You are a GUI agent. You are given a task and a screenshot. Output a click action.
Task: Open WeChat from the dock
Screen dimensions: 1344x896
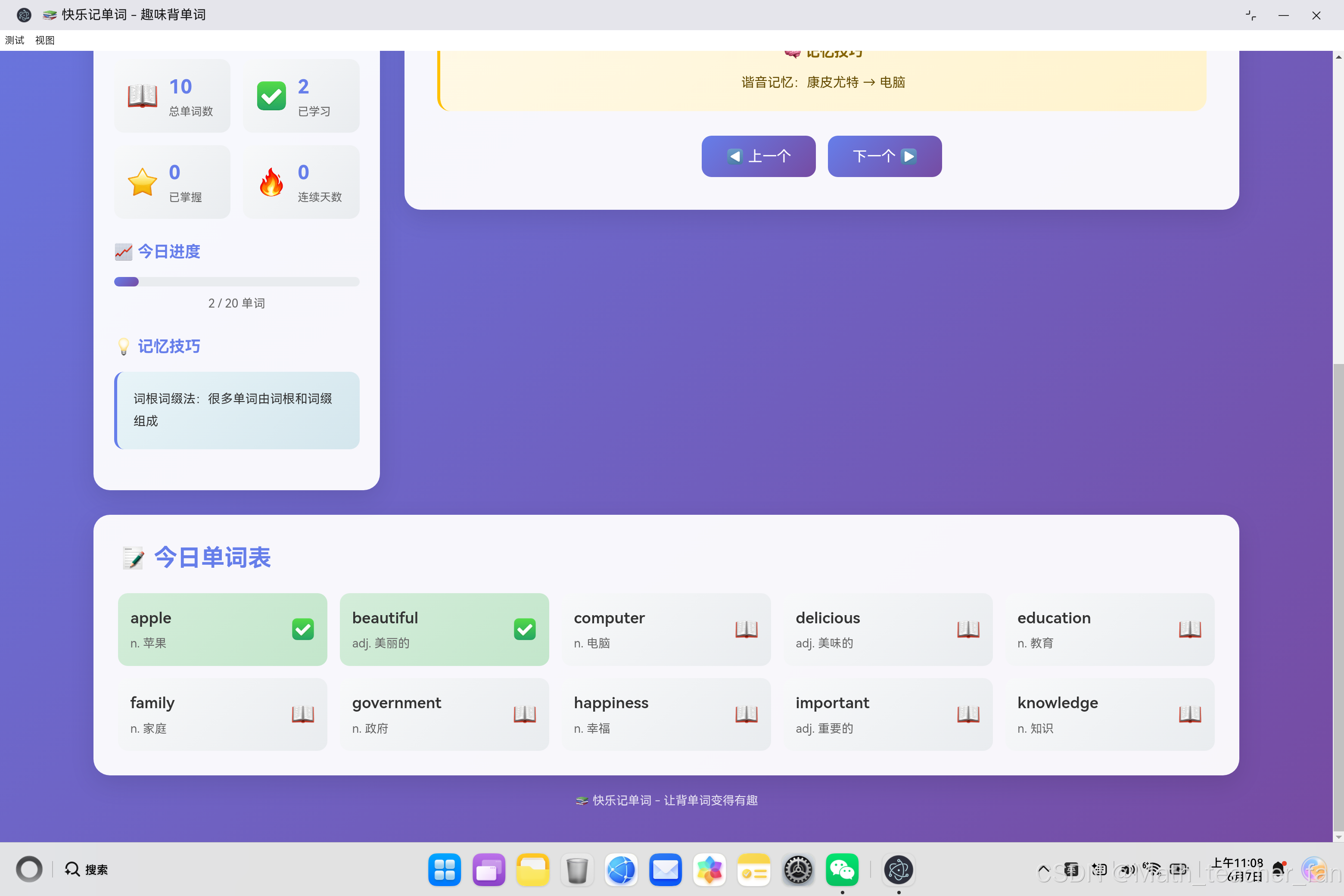[x=842, y=870]
